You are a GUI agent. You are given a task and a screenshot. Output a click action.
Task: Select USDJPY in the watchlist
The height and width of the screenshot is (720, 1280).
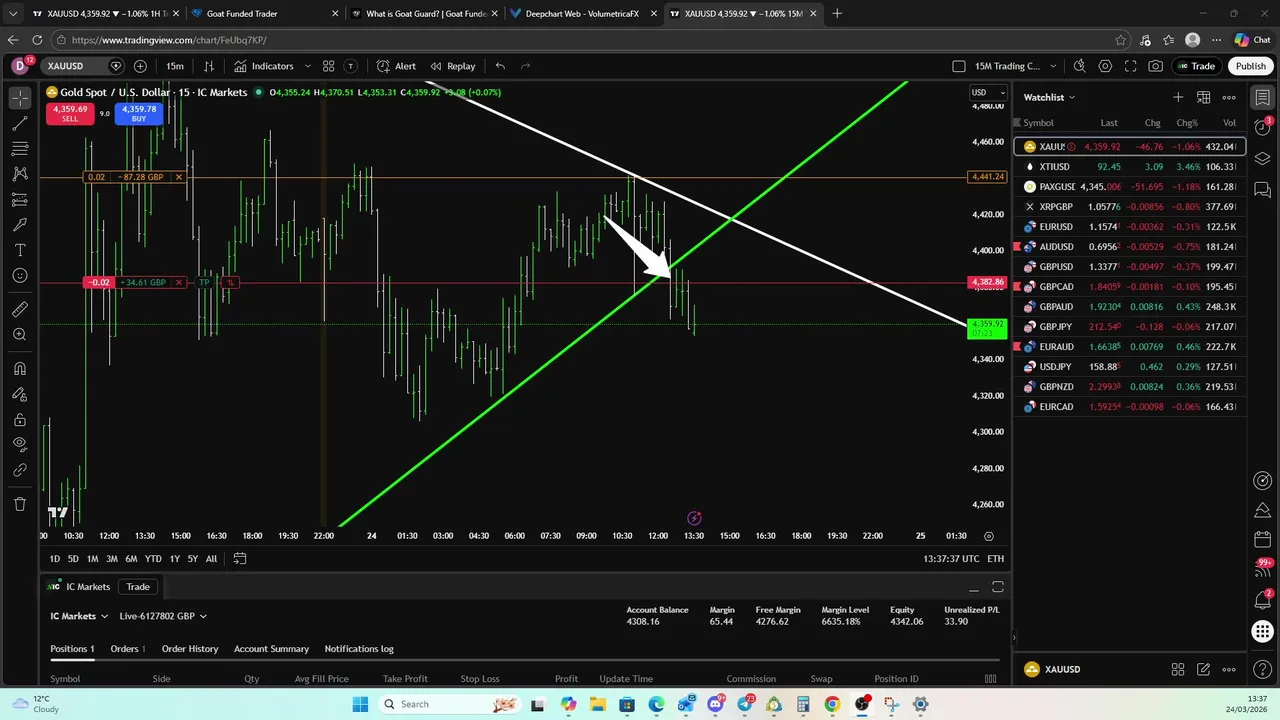click(1130, 367)
